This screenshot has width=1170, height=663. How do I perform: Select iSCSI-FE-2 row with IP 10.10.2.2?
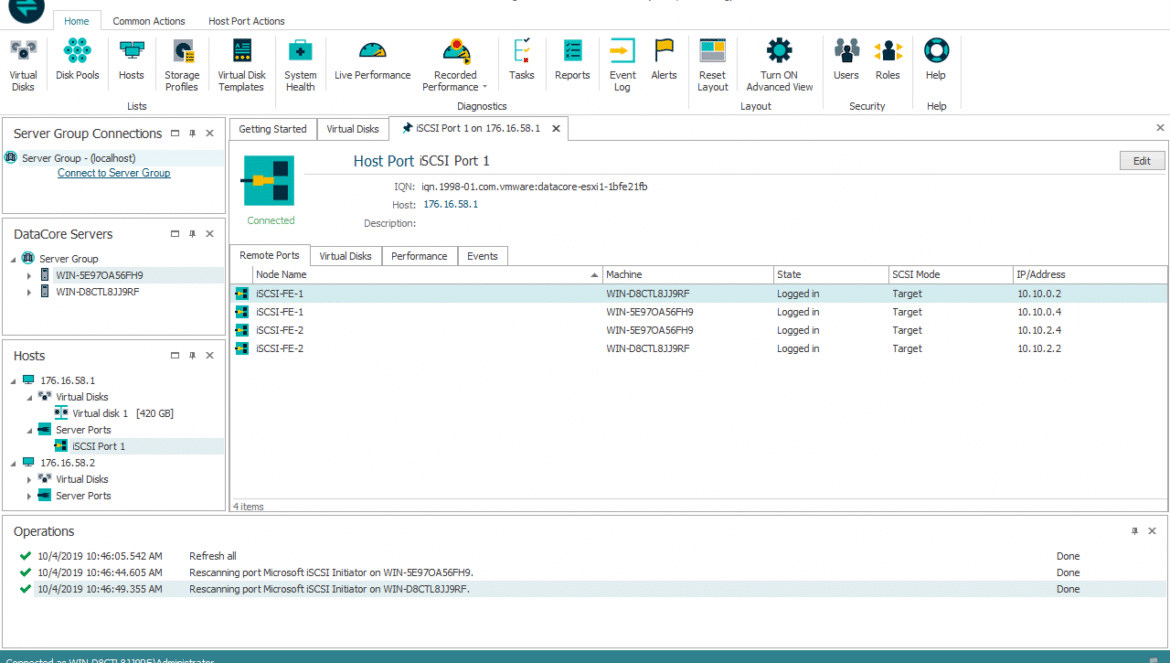pos(699,348)
